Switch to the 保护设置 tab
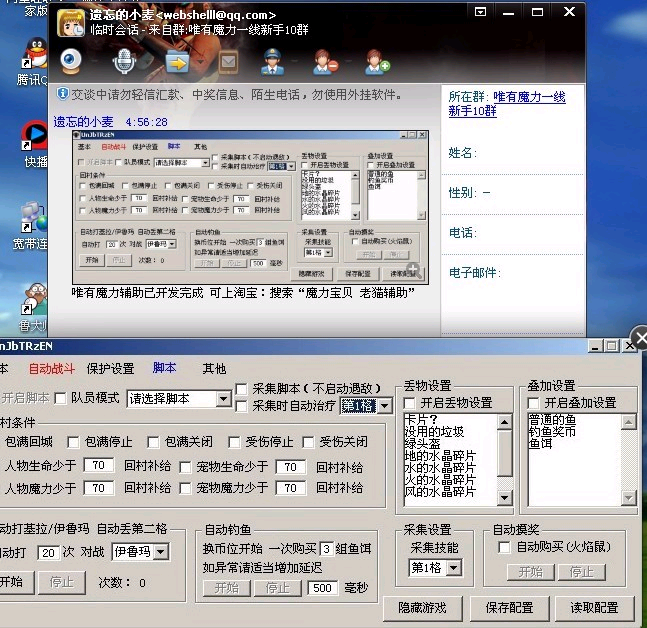The width and height of the screenshot is (647, 628). click(x=111, y=368)
